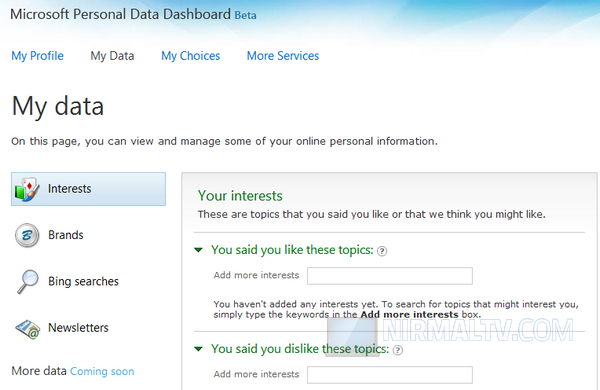Click the "You said you like these topics" heading
600x390 pixels.
point(292,250)
